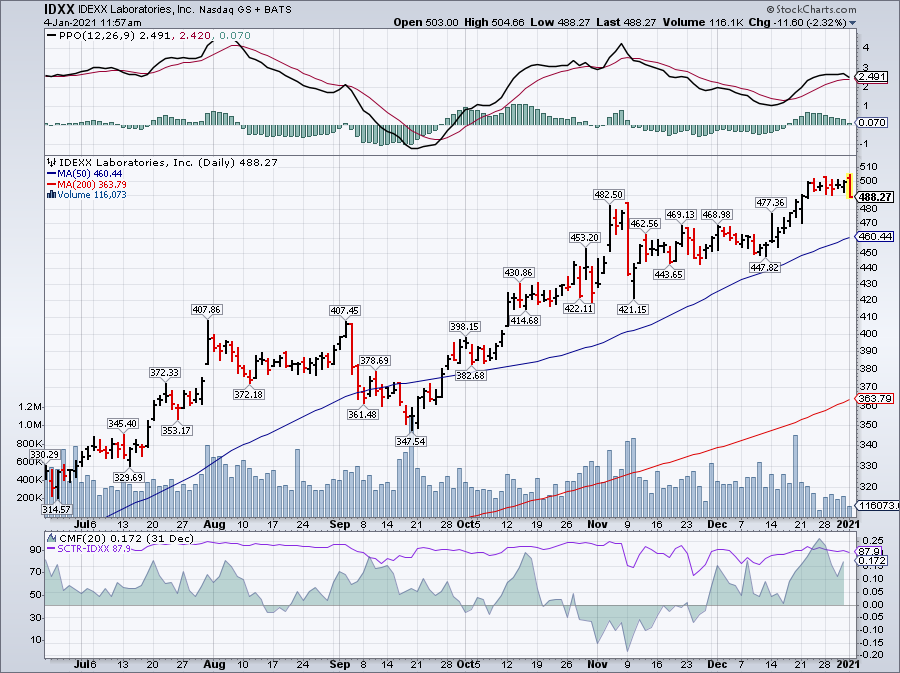Click the 468.98 price label
This screenshot has height=673, width=900.
pyautogui.click(x=717, y=215)
